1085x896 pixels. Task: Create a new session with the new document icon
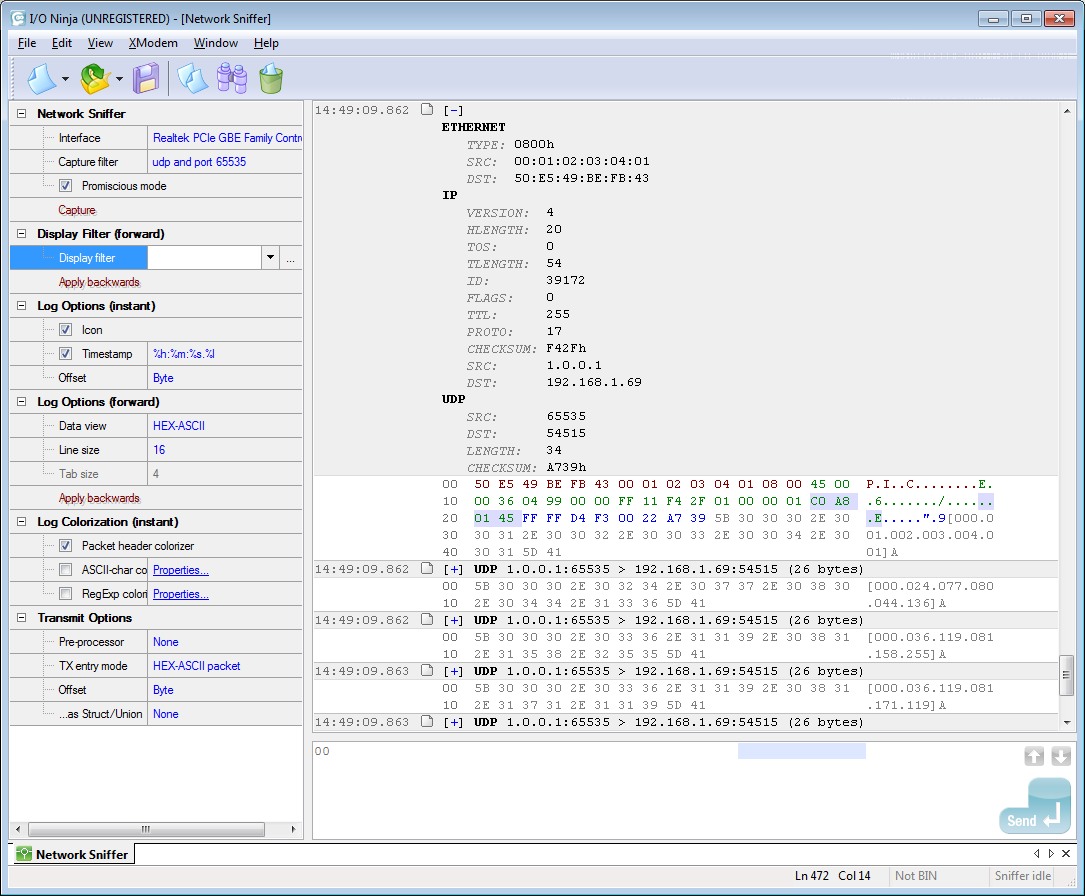pyautogui.click(x=43, y=78)
